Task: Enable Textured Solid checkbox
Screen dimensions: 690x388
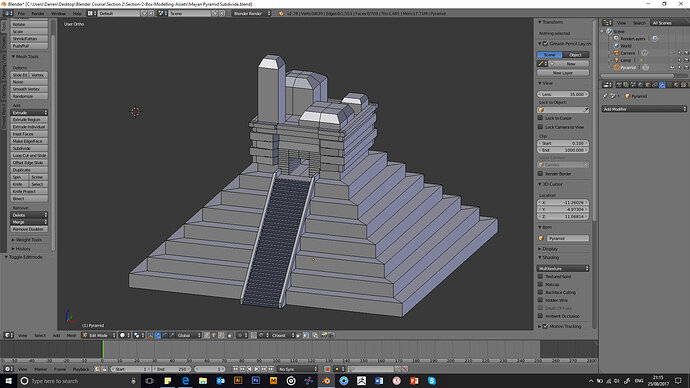Action: (x=540, y=276)
